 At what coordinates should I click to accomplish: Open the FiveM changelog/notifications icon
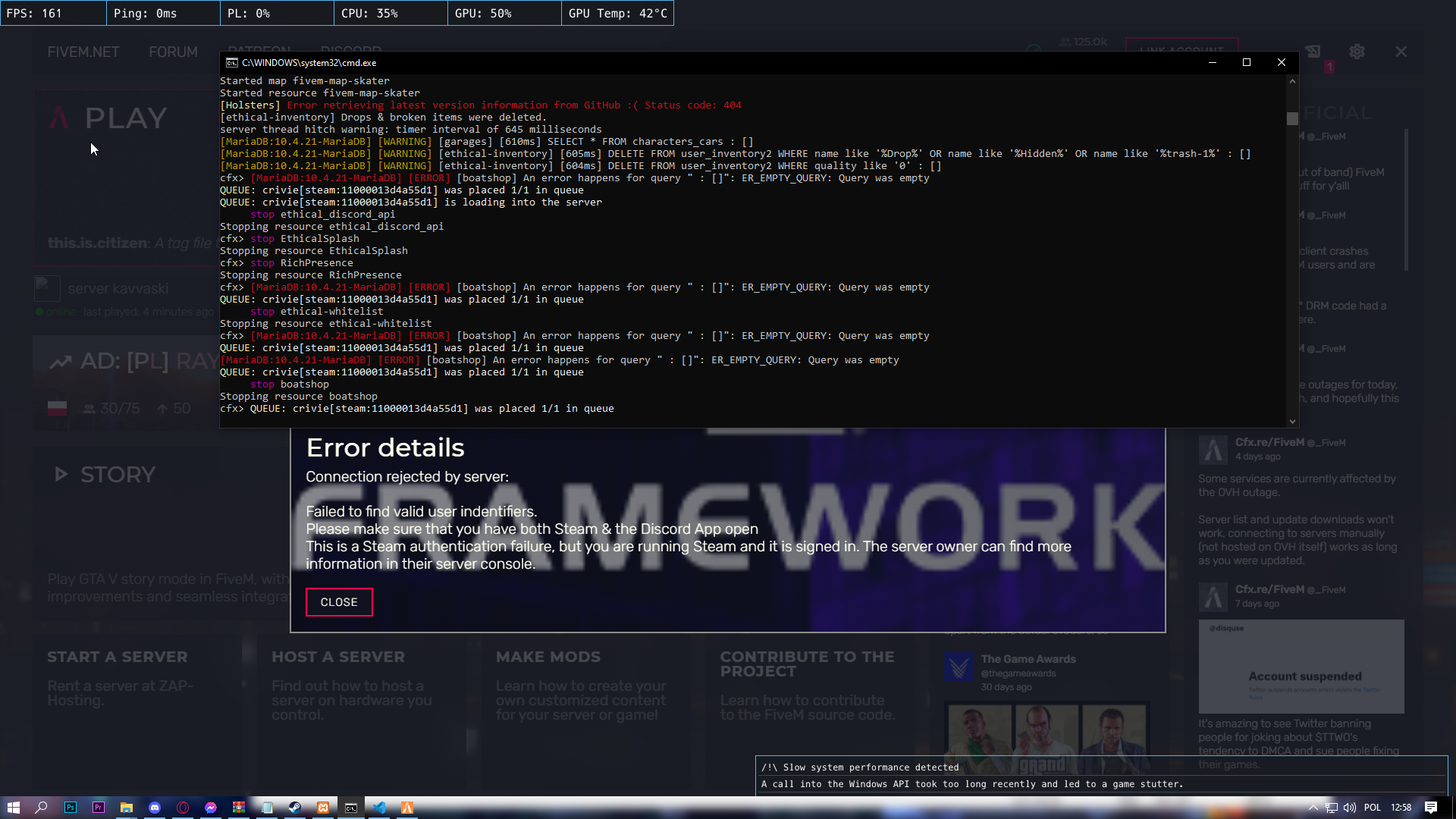pos(1313,52)
